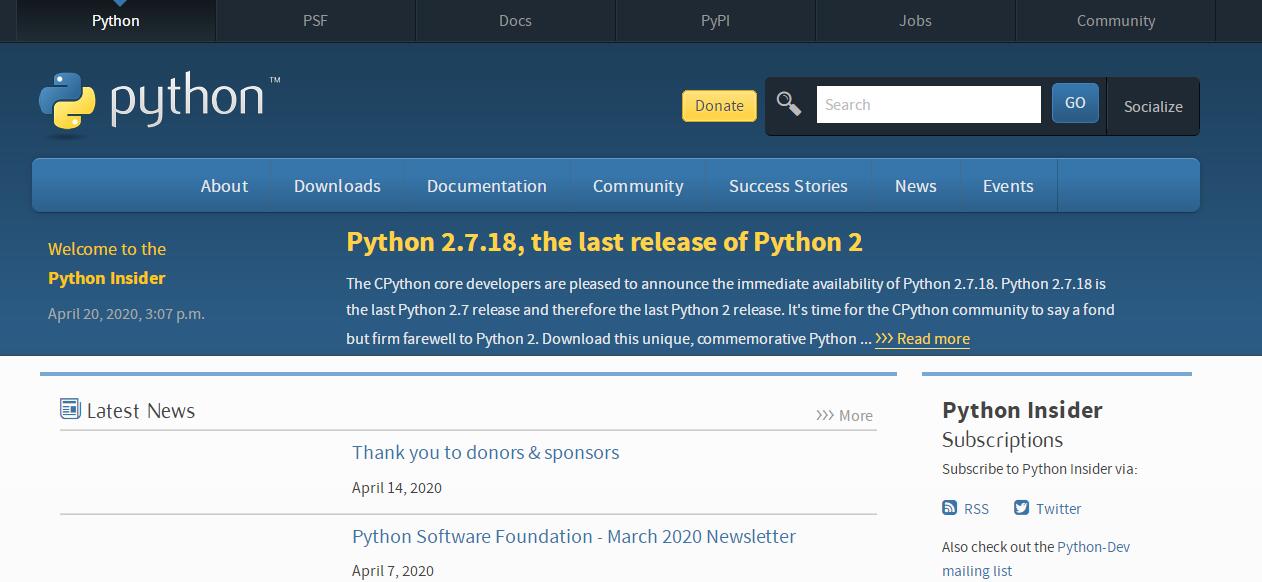This screenshot has height=582, width=1262.
Task: Open the Python-Dev mailing list link
Action: [x=1036, y=559]
